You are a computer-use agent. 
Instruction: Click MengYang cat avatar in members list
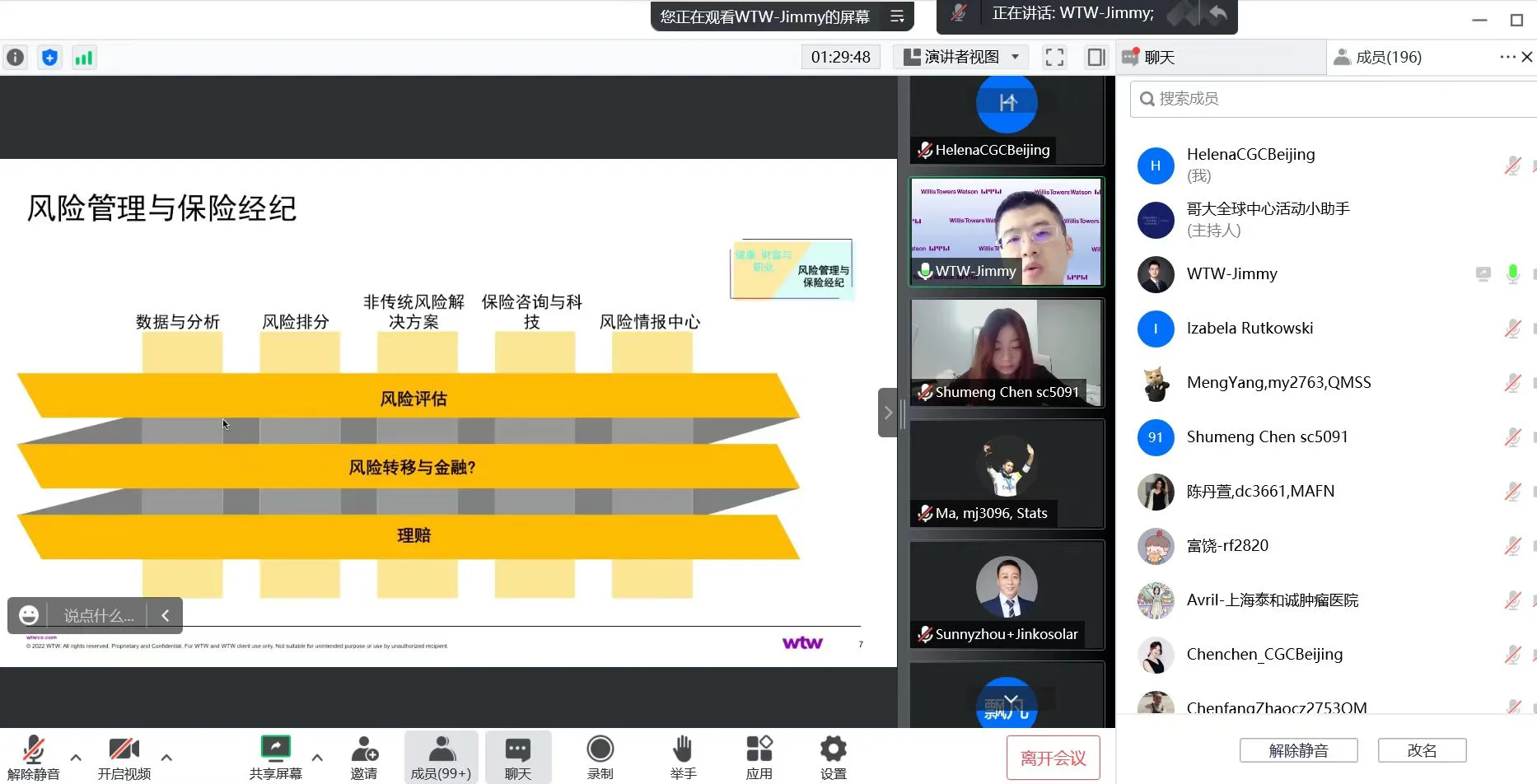[1156, 383]
